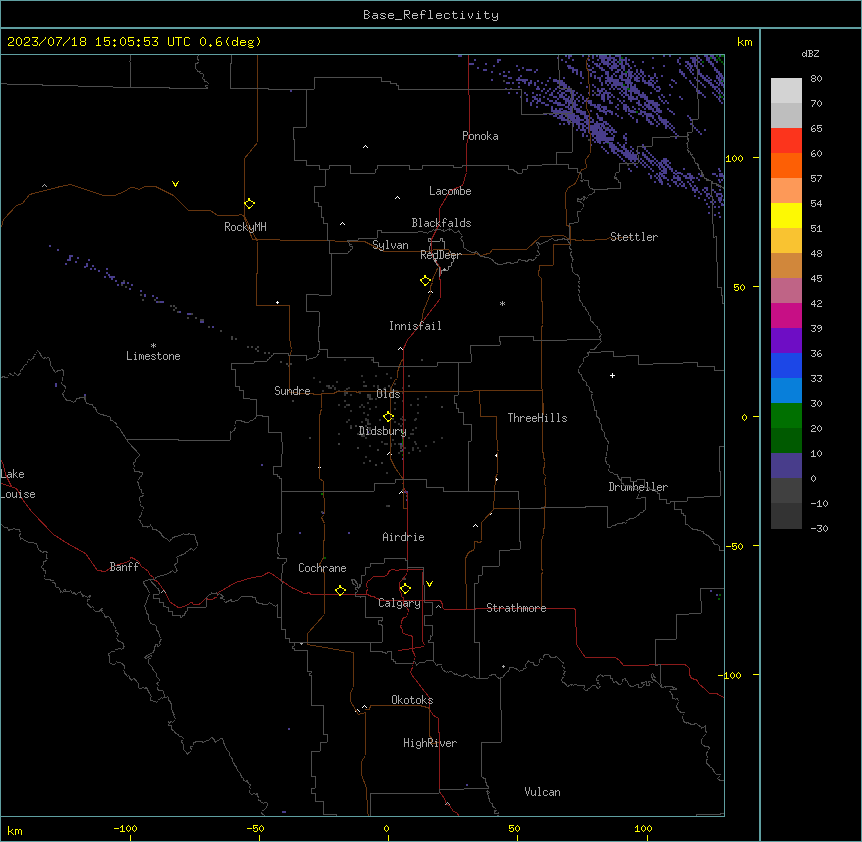Click the yellow marker below Cochrane
Viewport: 862px width, 842px height.
point(340,590)
